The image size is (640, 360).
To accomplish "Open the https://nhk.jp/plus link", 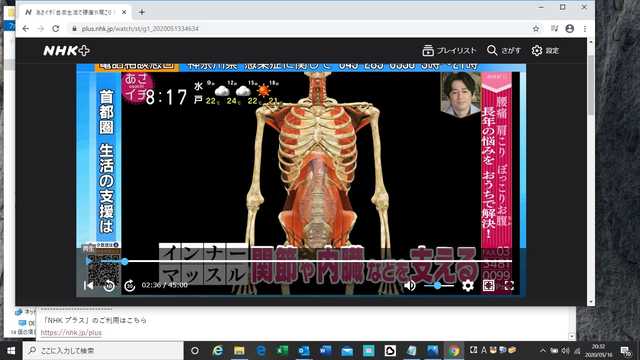I will click(x=71, y=333).
